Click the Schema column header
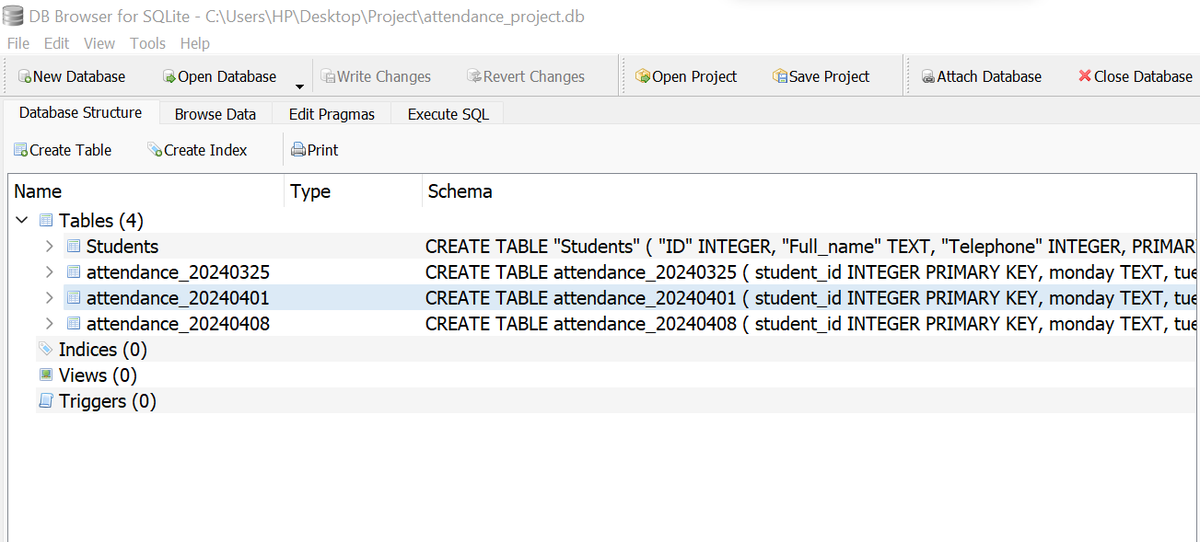 (810, 191)
